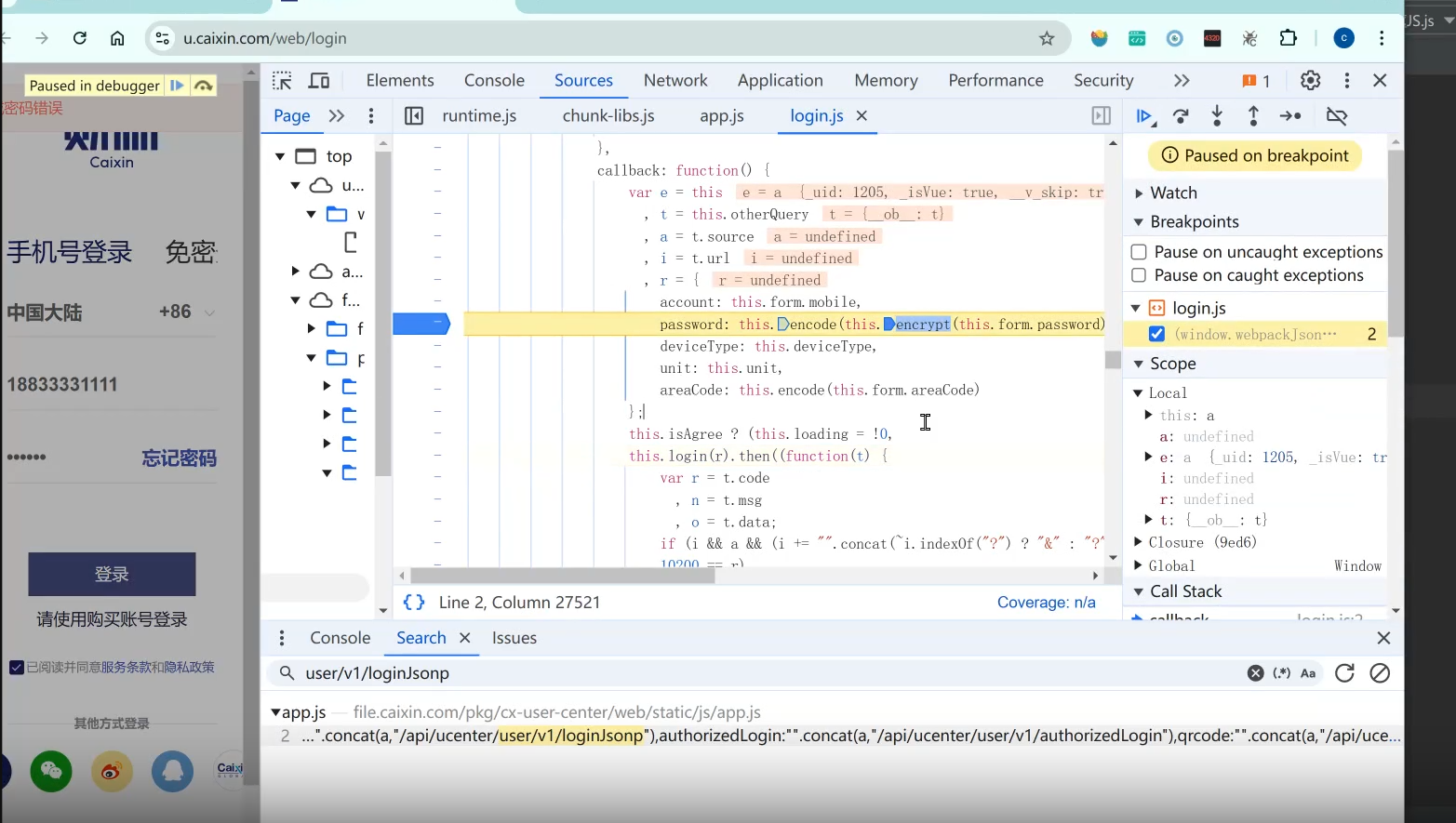Viewport: 1456px width, 823px height.
Task: Toggle the device toolbar icon
Action: pos(319,81)
